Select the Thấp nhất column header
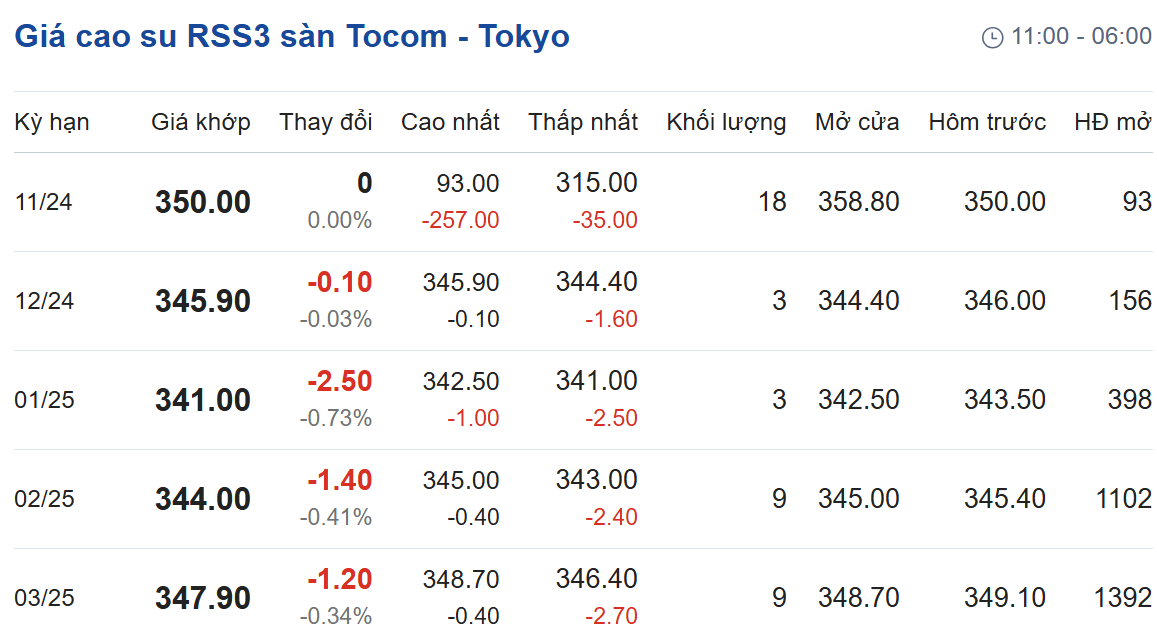Image resolution: width=1157 pixels, height=635 pixels. [x=583, y=122]
